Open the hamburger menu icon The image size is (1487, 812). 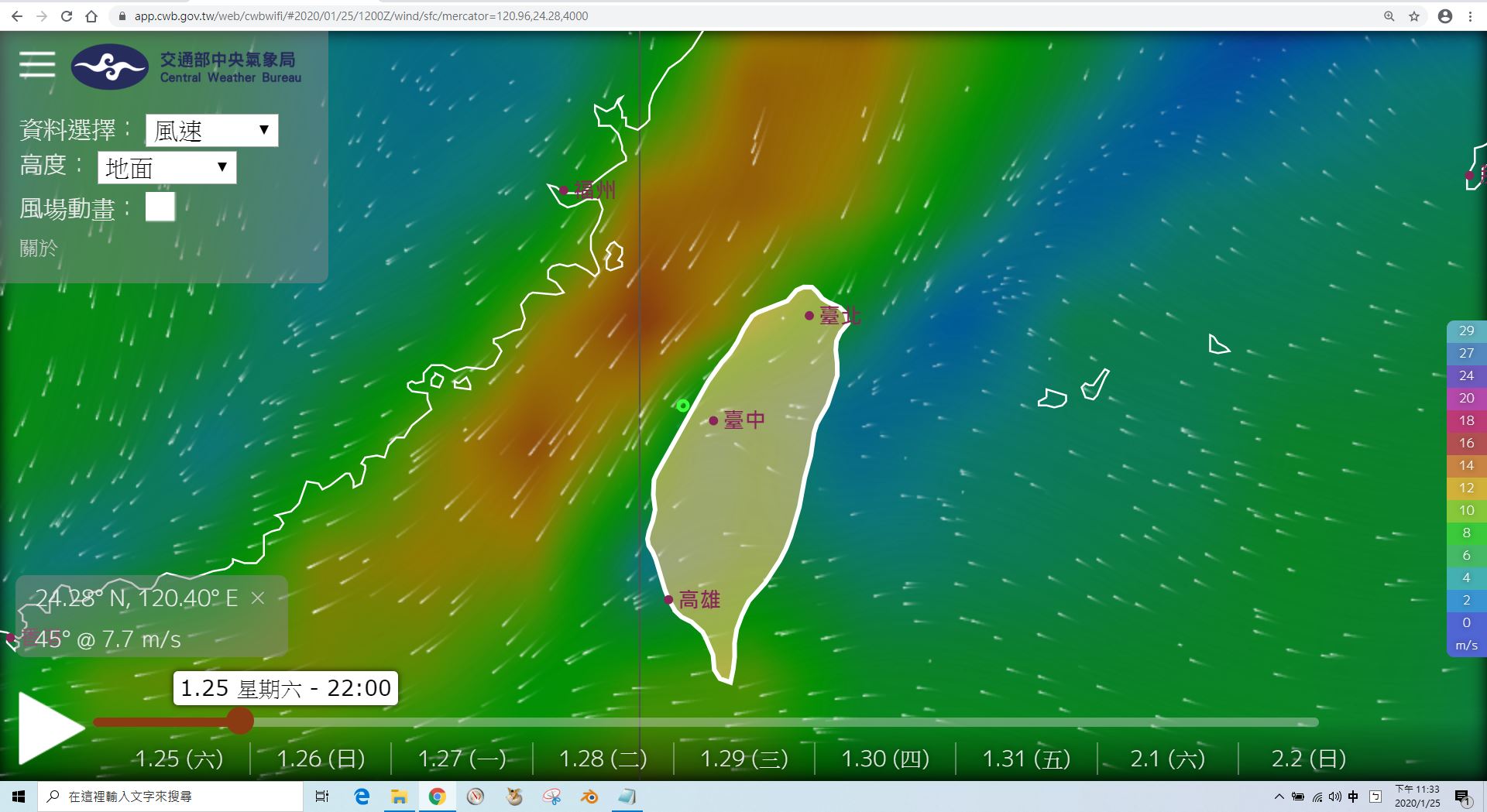pos(37,64)
